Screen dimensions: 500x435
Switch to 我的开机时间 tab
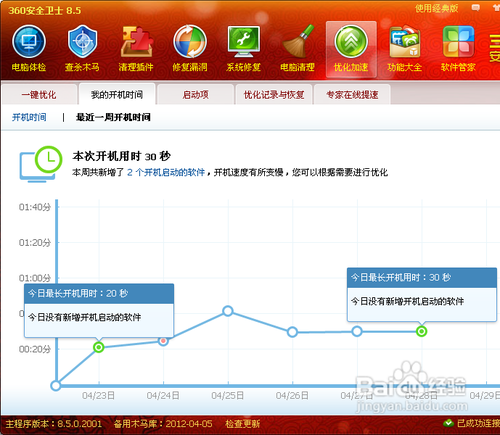(x=117, y=94)
